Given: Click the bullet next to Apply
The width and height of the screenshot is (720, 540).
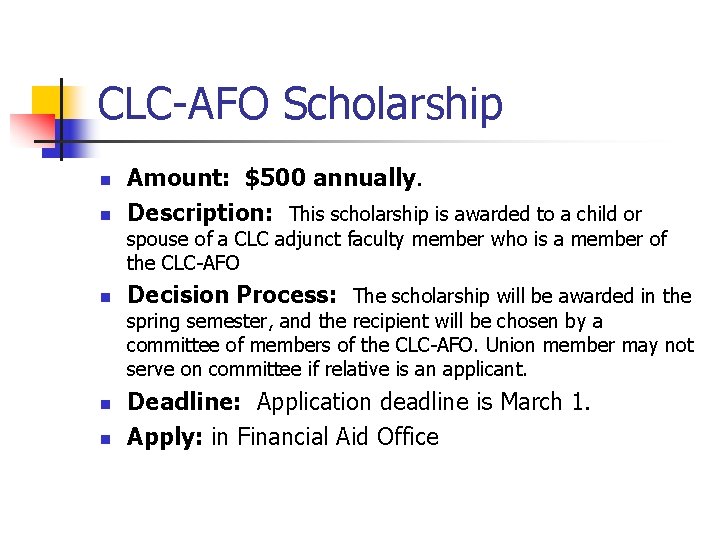Looking at the screenshot, I should coord(104,439).
